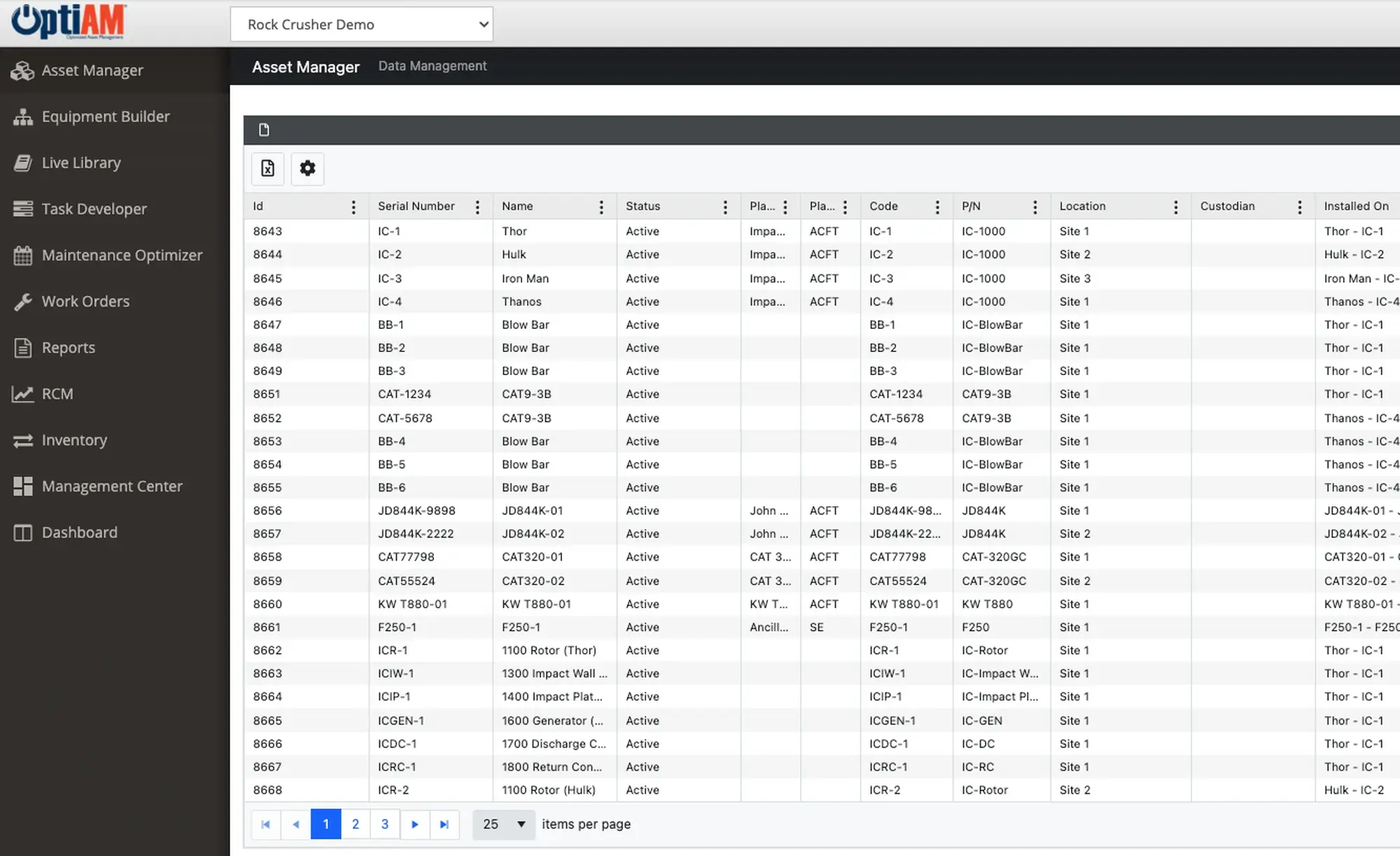
Task: Open the Custodian column menu
Action: 1300,206
